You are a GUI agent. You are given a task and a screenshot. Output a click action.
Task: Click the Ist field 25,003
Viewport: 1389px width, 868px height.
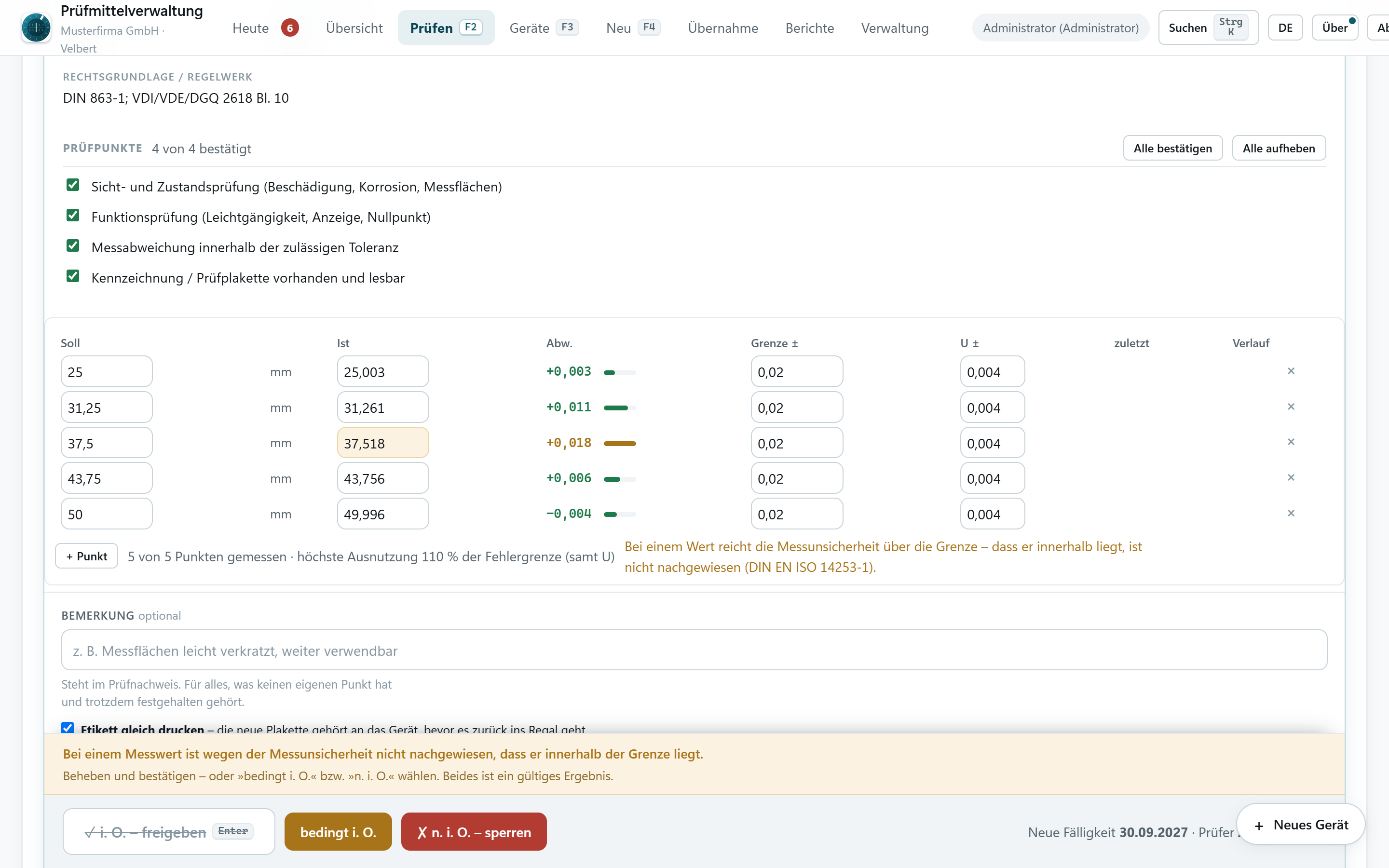click(383, 371)
